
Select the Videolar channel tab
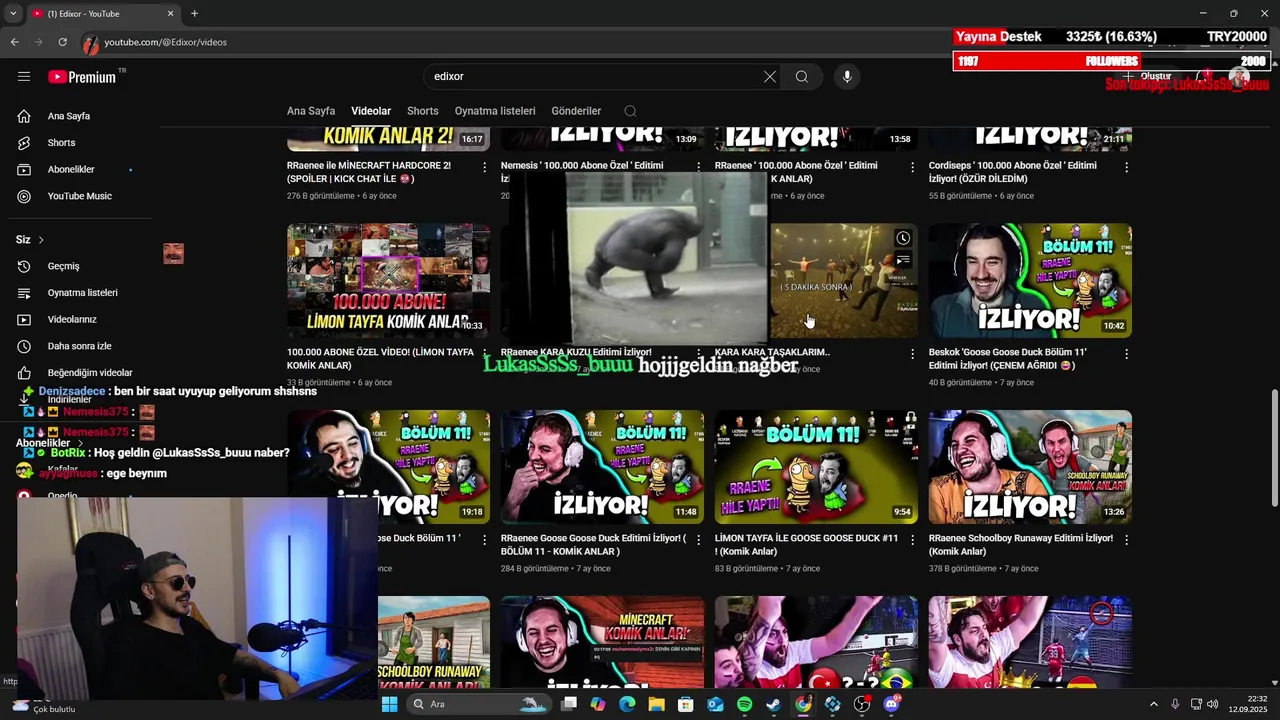pos(371,111)
